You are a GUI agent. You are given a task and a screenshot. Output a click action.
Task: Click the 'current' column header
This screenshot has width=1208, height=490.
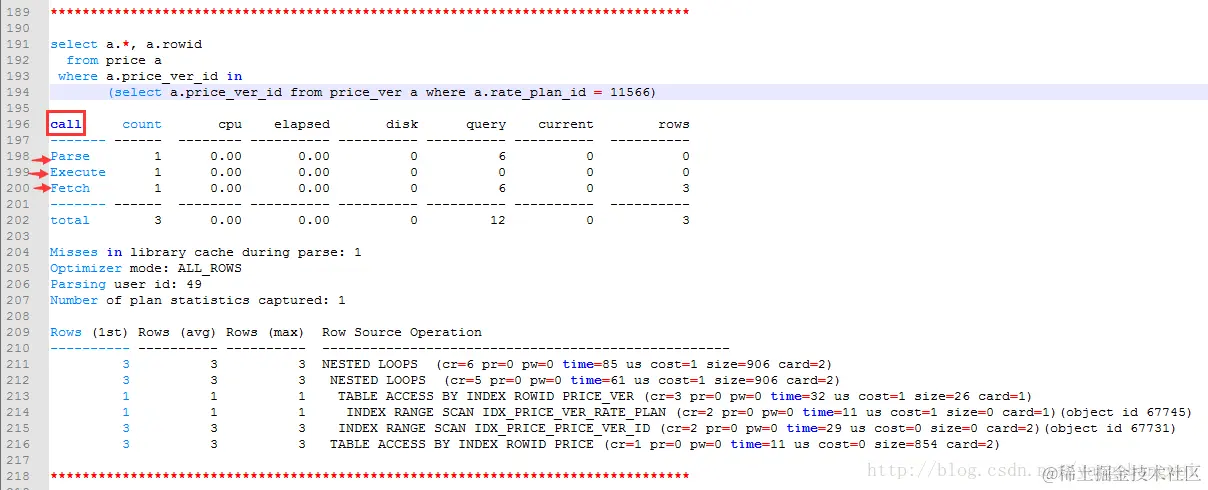[566, 124]
